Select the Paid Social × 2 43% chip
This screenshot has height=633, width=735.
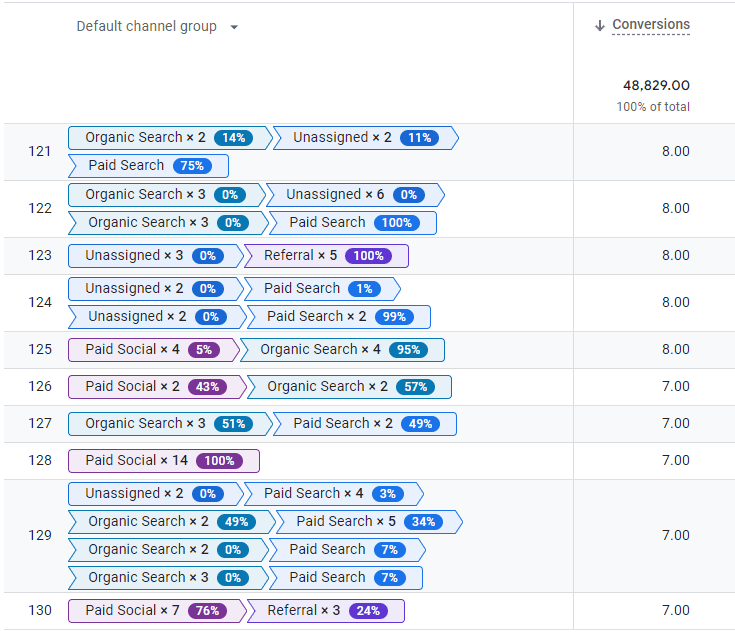[x=155, y=387]
